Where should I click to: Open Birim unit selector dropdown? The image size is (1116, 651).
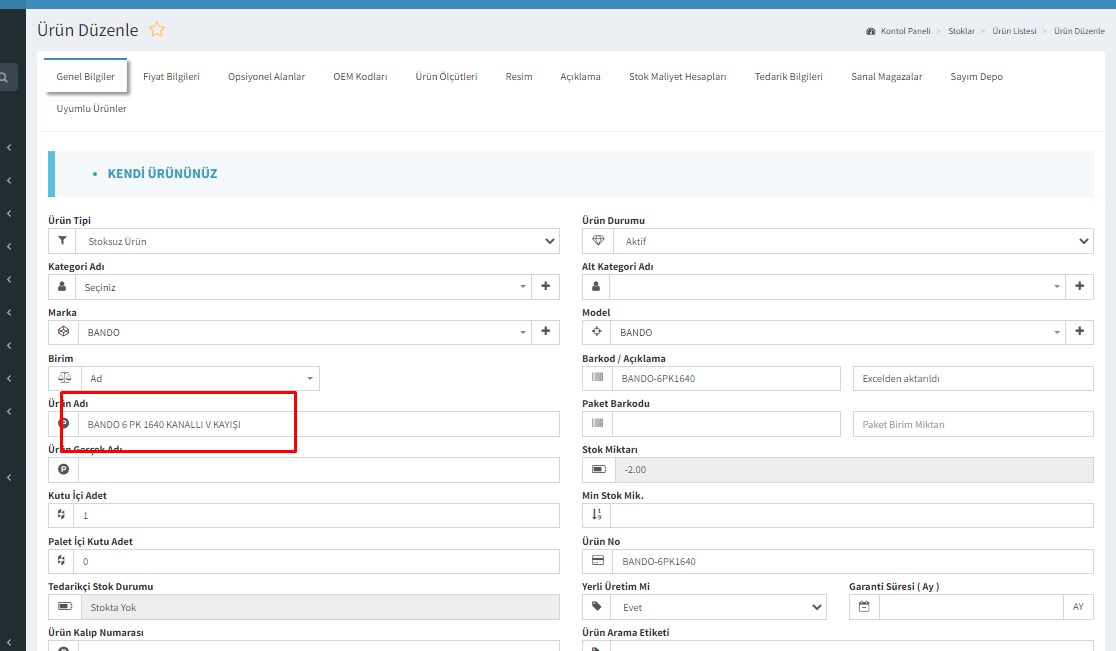(x=198, y=378)
